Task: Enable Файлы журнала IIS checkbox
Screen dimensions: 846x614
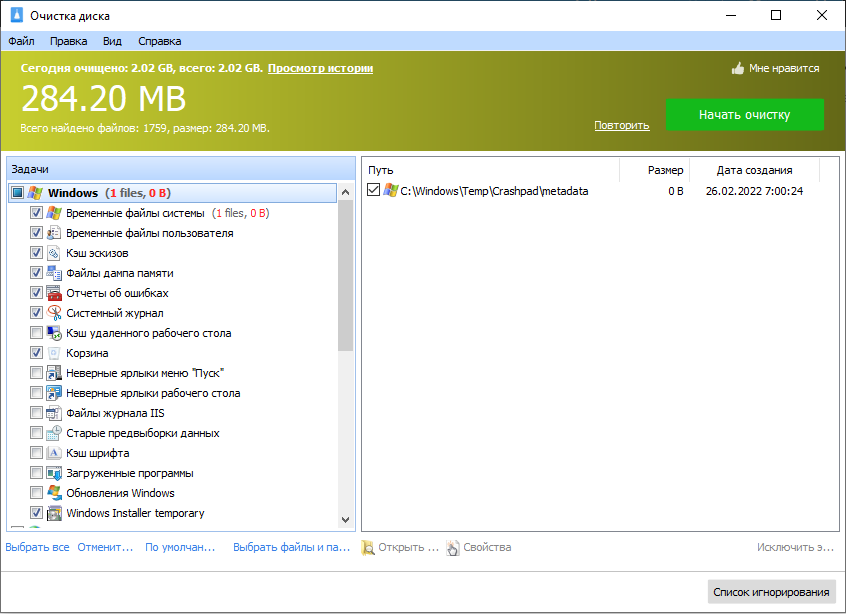Action: coord(36,412)
